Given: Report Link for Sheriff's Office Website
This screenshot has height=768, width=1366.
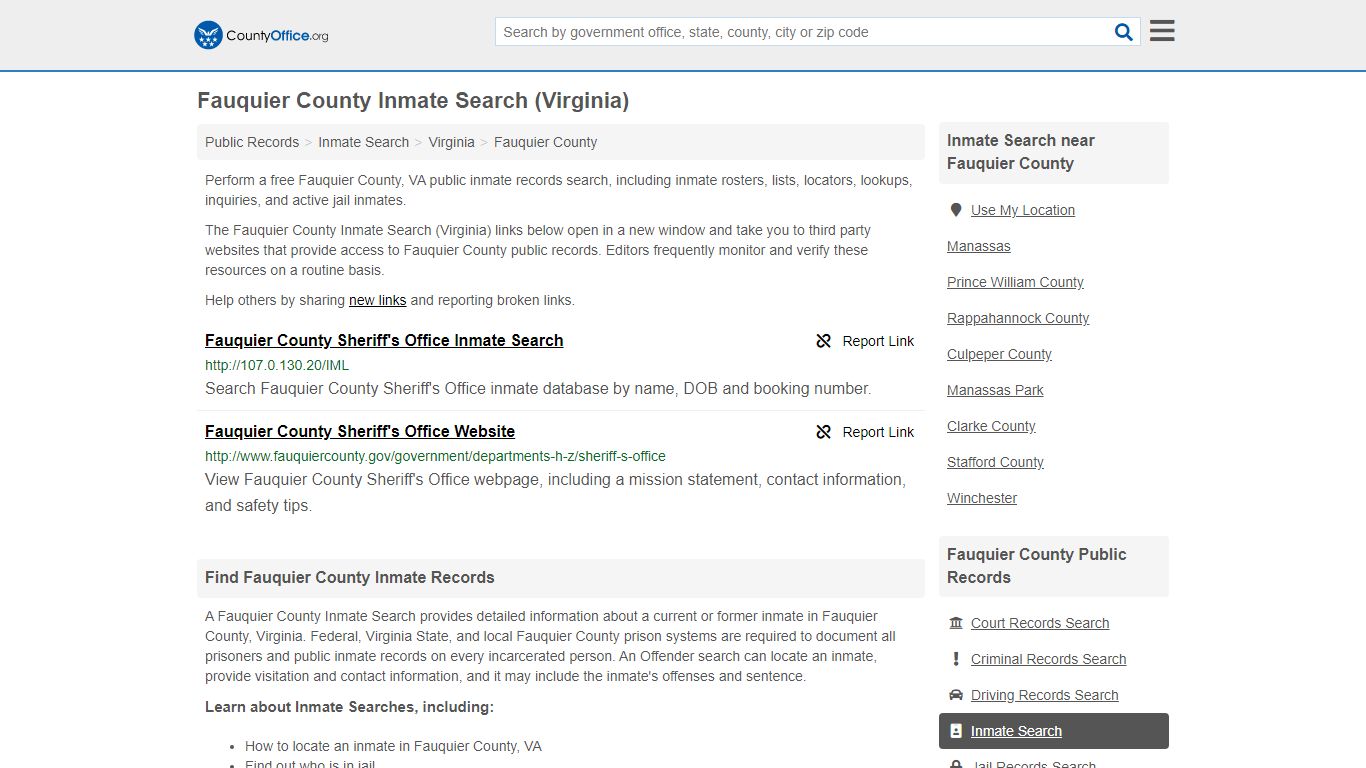Looking at the screenshot, I should (865, 432).
